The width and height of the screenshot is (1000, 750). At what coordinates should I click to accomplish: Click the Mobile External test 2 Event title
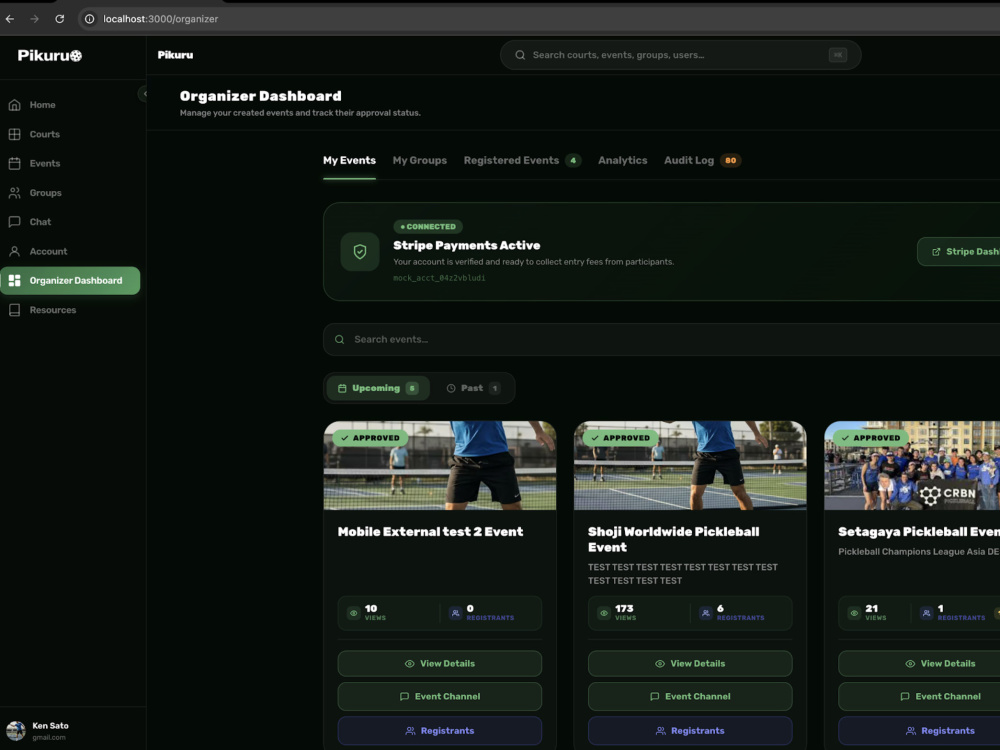[x=430, y=532]
